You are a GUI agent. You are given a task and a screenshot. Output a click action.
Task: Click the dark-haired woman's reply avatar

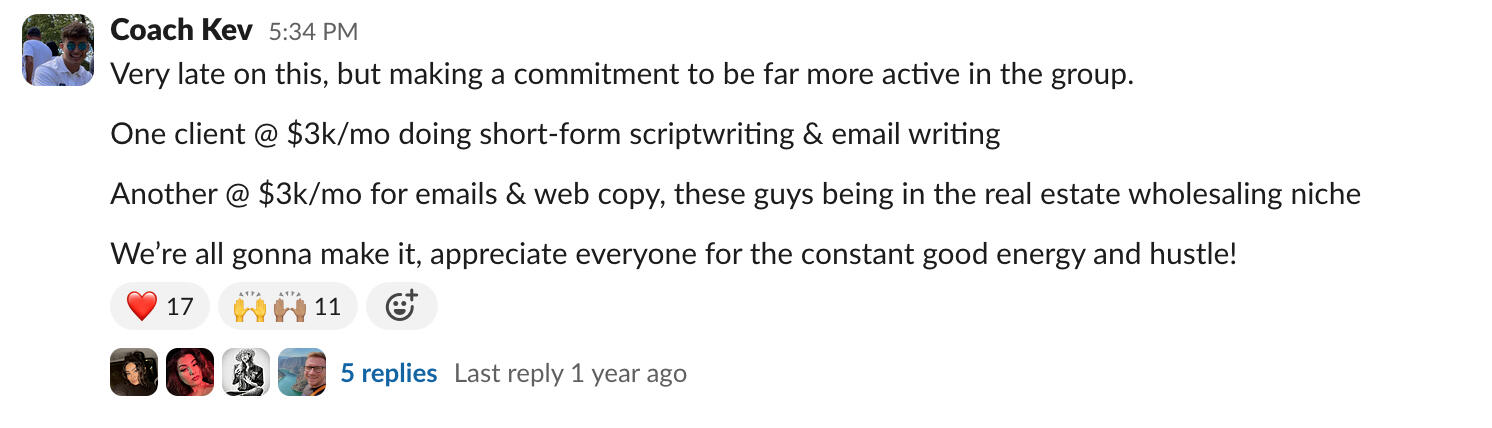tap(134, 373)
